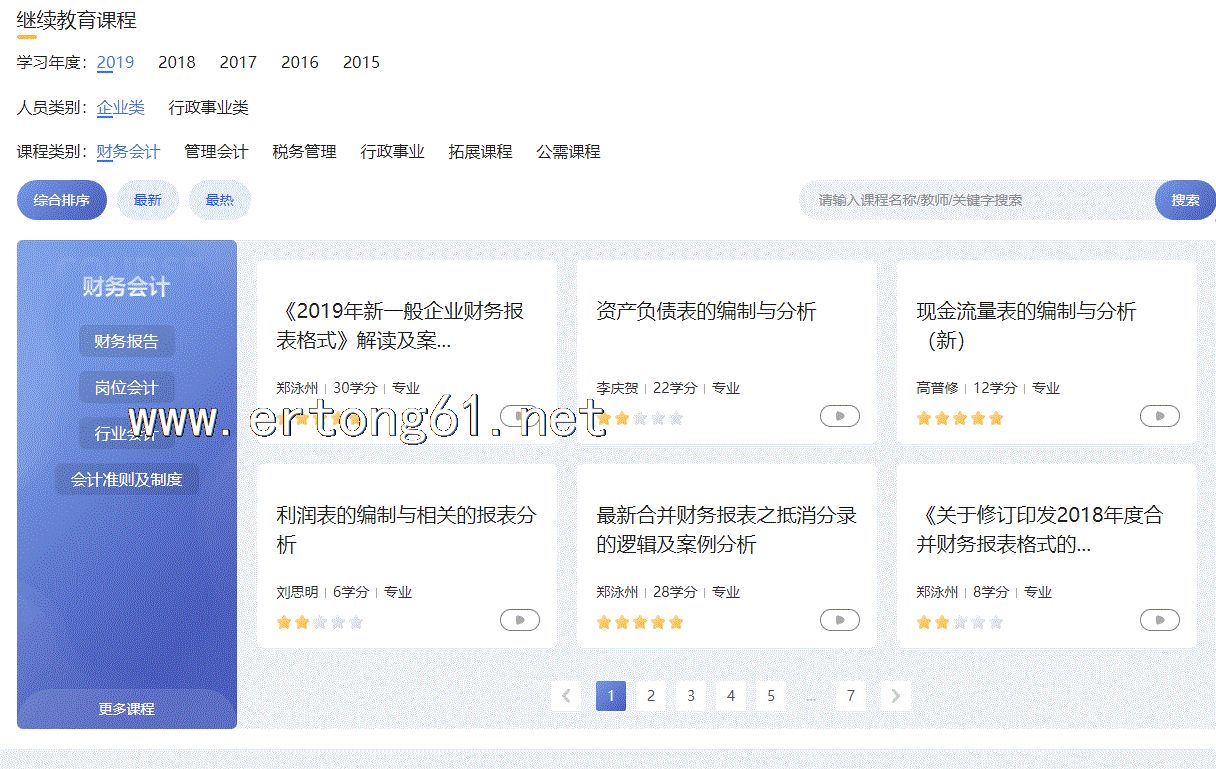Sort courses by 最热
This screenshot has width=1216, height=769.
click(219, 200)
